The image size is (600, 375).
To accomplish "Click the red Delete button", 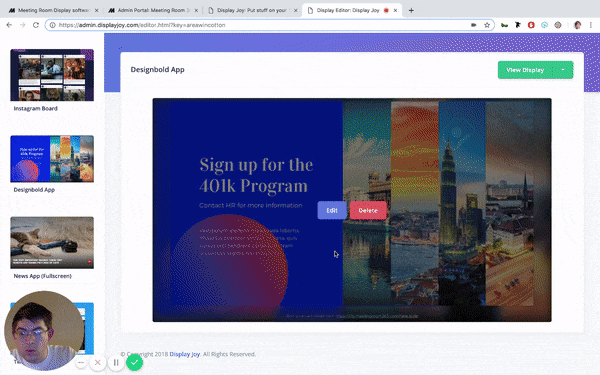I will 368,210.
